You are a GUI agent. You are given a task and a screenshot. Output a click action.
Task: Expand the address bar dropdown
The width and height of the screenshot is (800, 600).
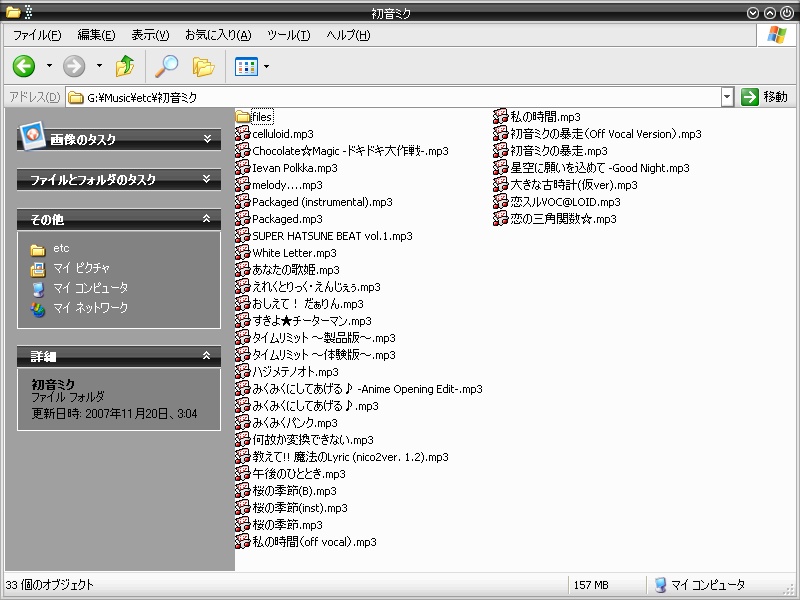coord(728,97)
